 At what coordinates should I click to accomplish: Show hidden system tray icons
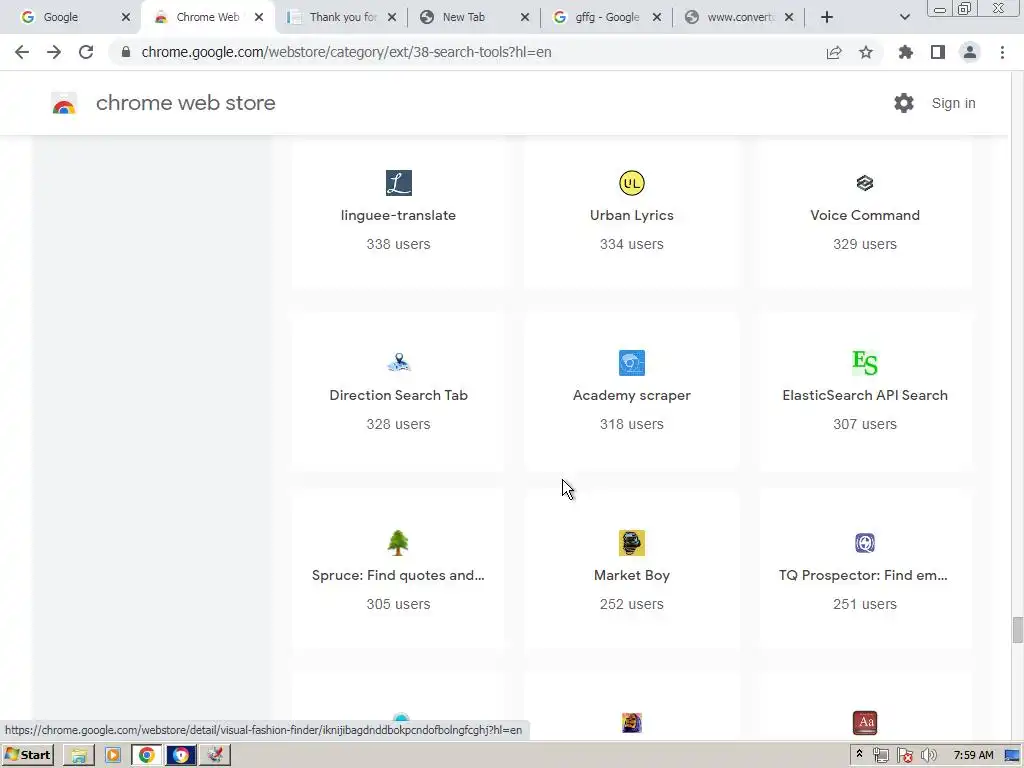point(859,754)
